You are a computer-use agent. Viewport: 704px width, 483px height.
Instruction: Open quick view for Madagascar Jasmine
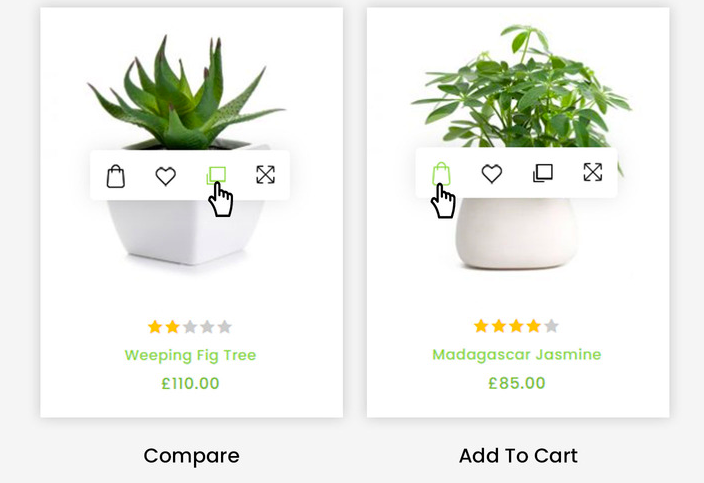[593, 172]
